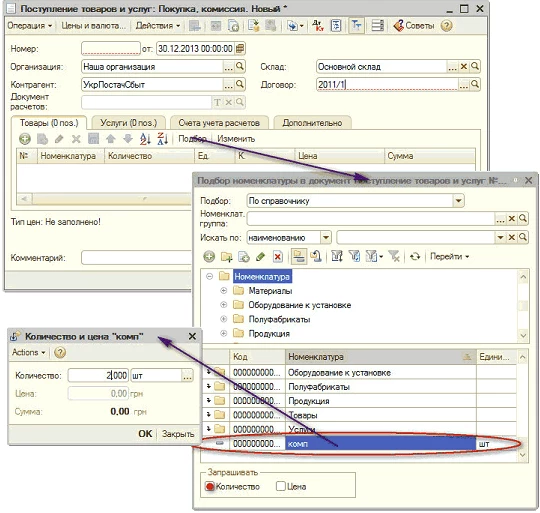Image resolution: width=540 pixels, height=513 pixels.
Task: Switch to Счета учета расчетов tab
Action: point(219,123)
